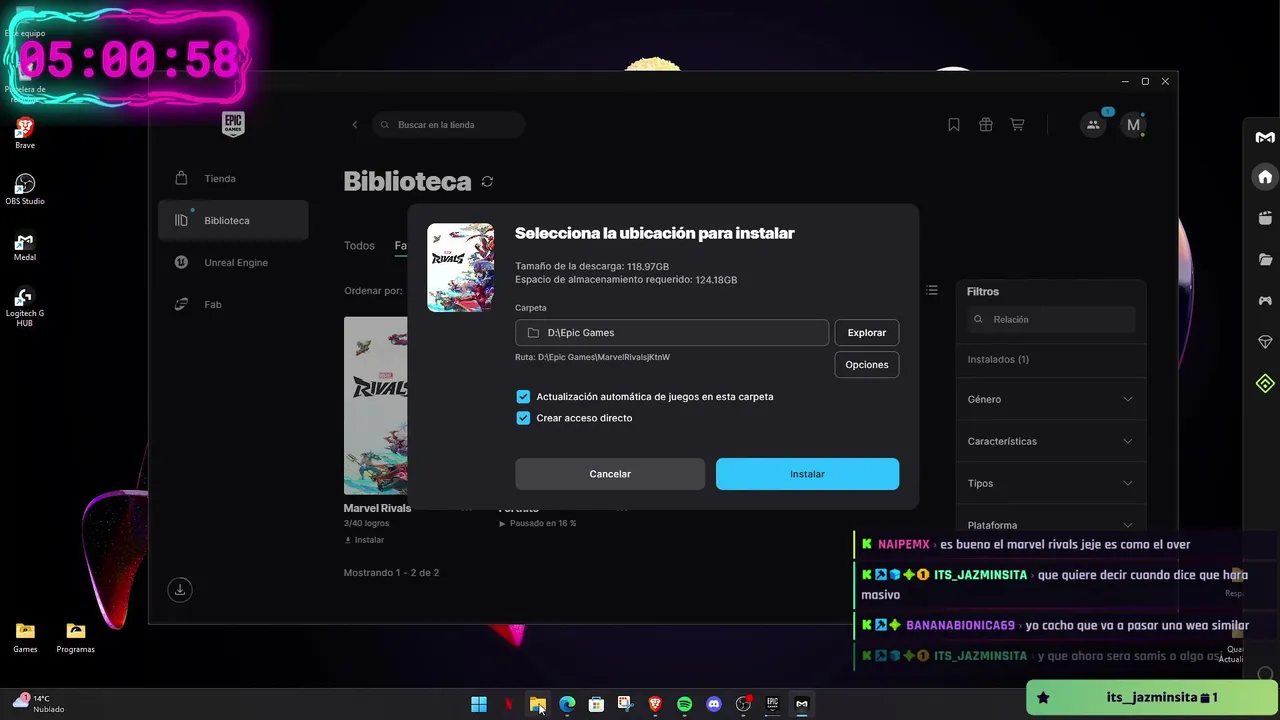1280x720 pixels.
Task: Click the Epic Games logo
Action: tap(233, 124)
